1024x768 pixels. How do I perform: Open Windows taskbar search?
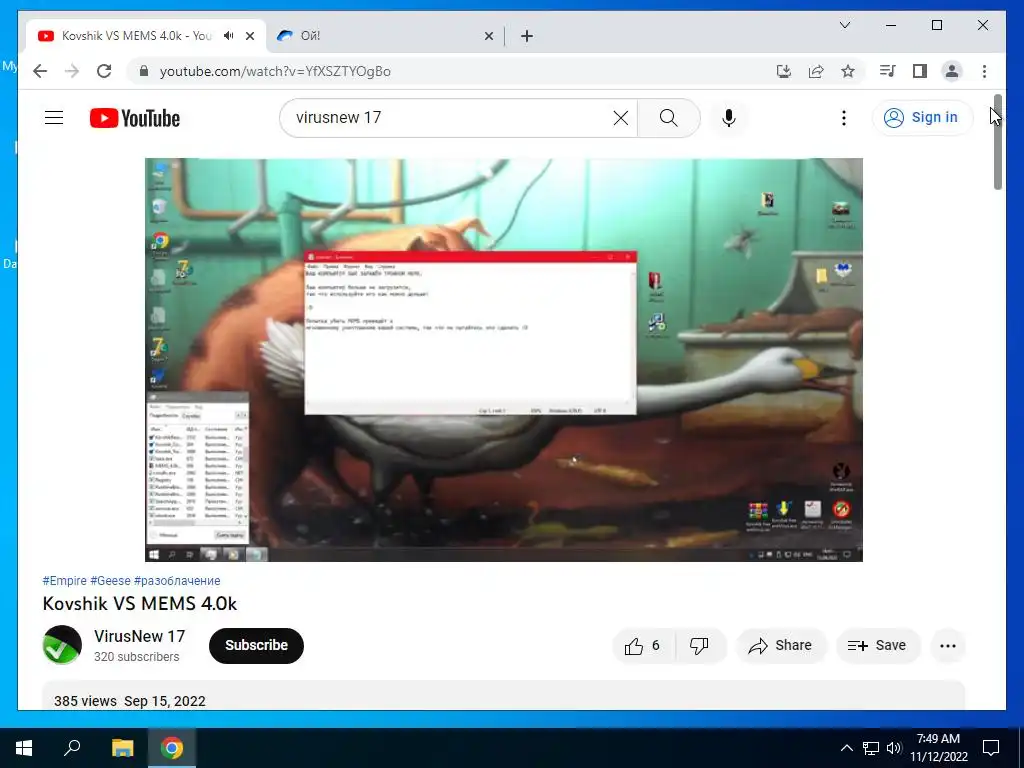coord(72,748)
